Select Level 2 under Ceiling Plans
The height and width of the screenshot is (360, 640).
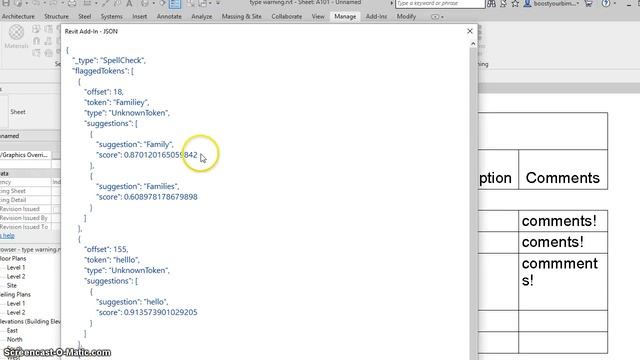point(16,312)
